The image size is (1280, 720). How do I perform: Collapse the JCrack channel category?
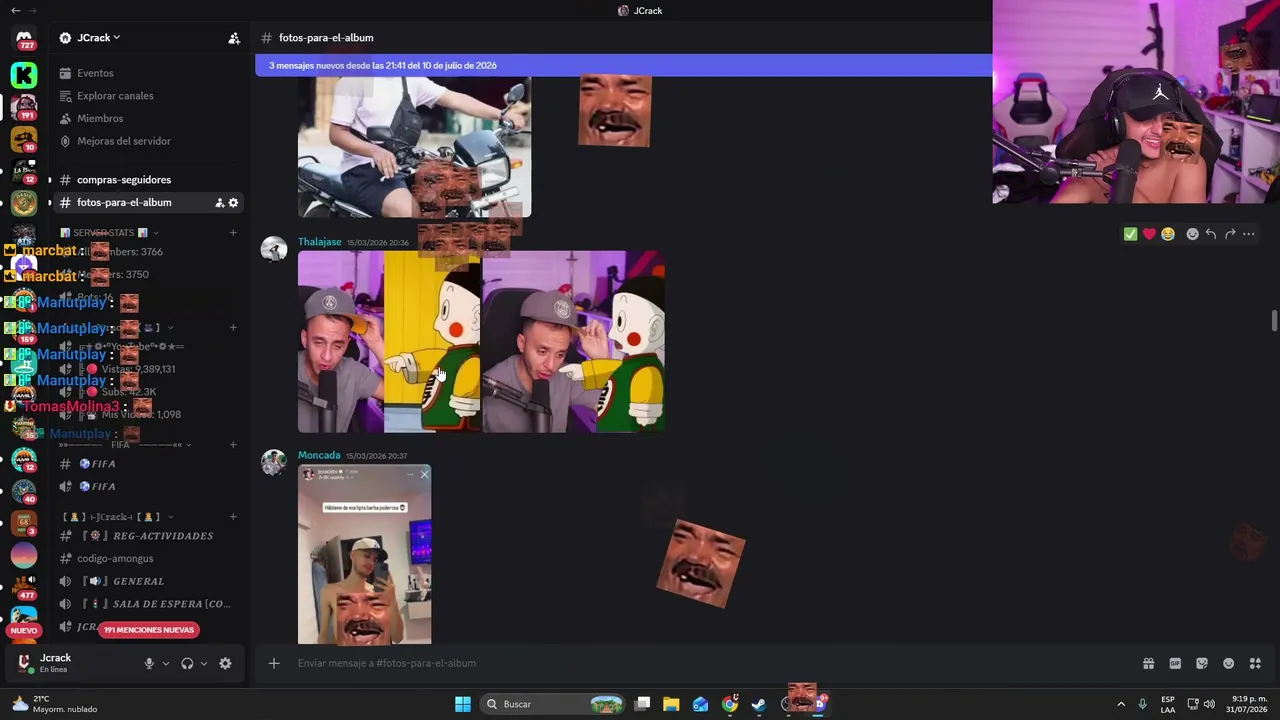tap(118, 517)
